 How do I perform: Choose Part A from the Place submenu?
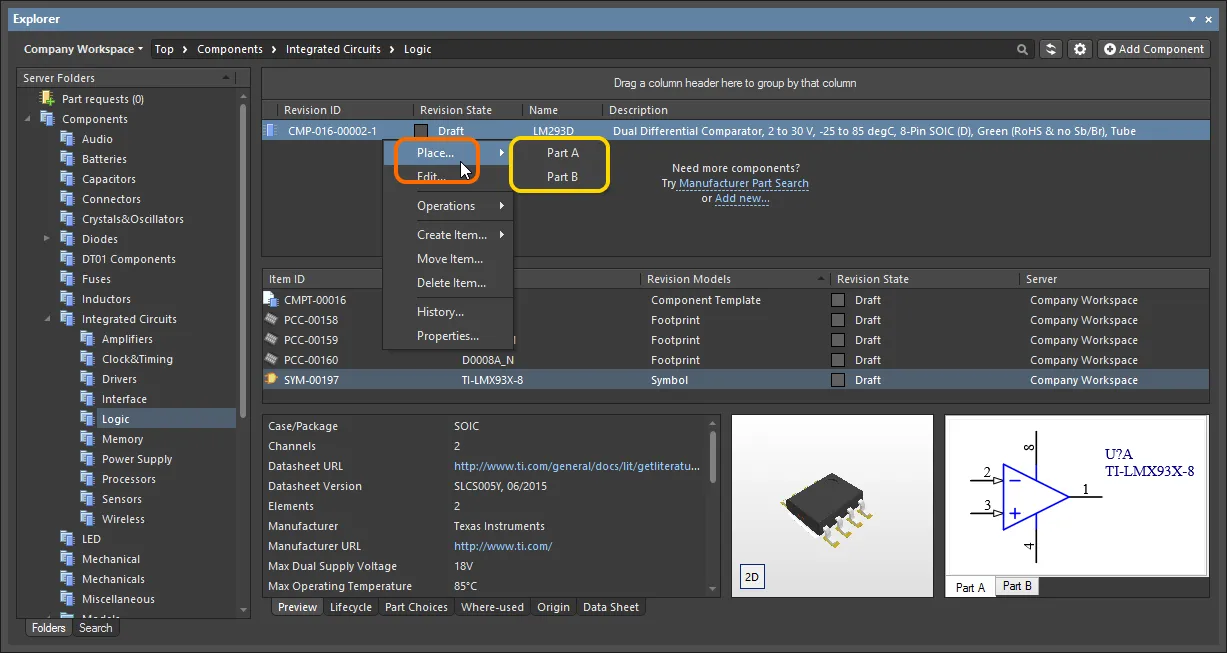click(x=562, y=153)
